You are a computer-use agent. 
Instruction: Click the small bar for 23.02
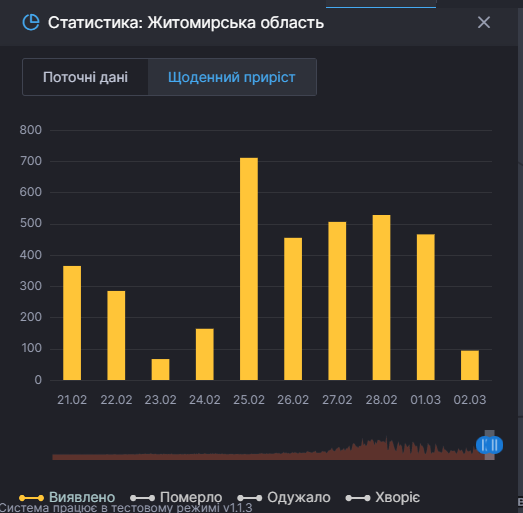click(160, 369)
